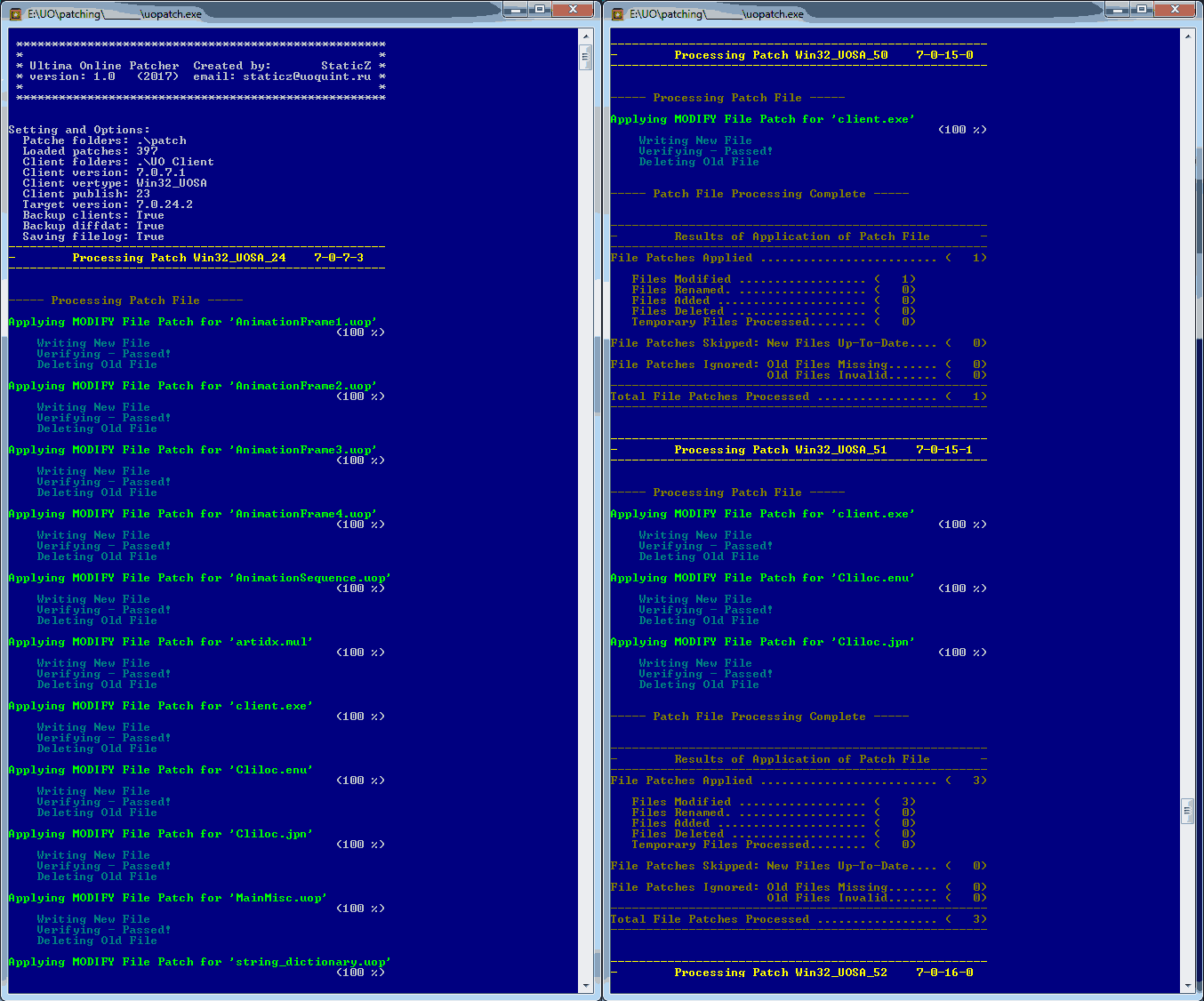Click the right console's scrollbar thumb
This screenshot has height=1001, width=1204.
(x=1187, y=812)
